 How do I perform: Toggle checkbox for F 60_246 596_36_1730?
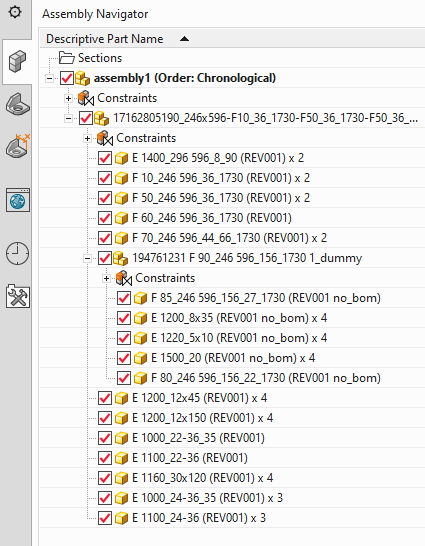105,218
